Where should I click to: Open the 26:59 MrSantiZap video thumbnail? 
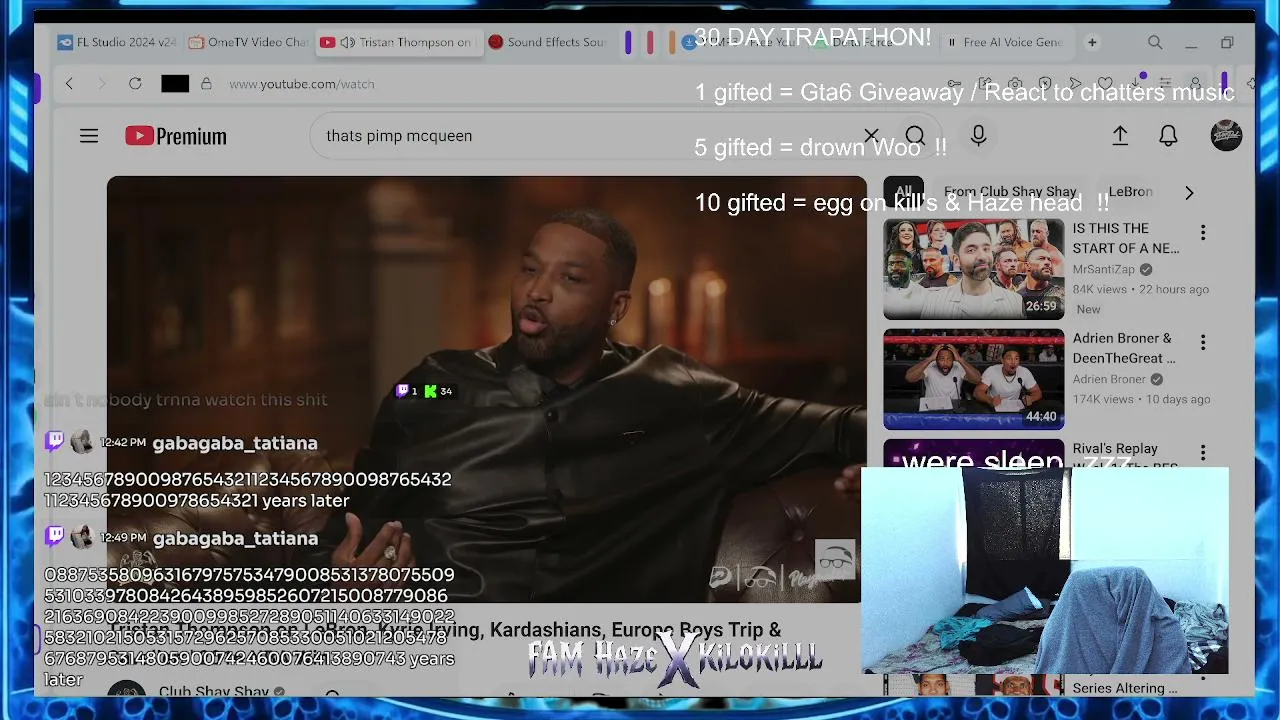[x=974, y=269]
